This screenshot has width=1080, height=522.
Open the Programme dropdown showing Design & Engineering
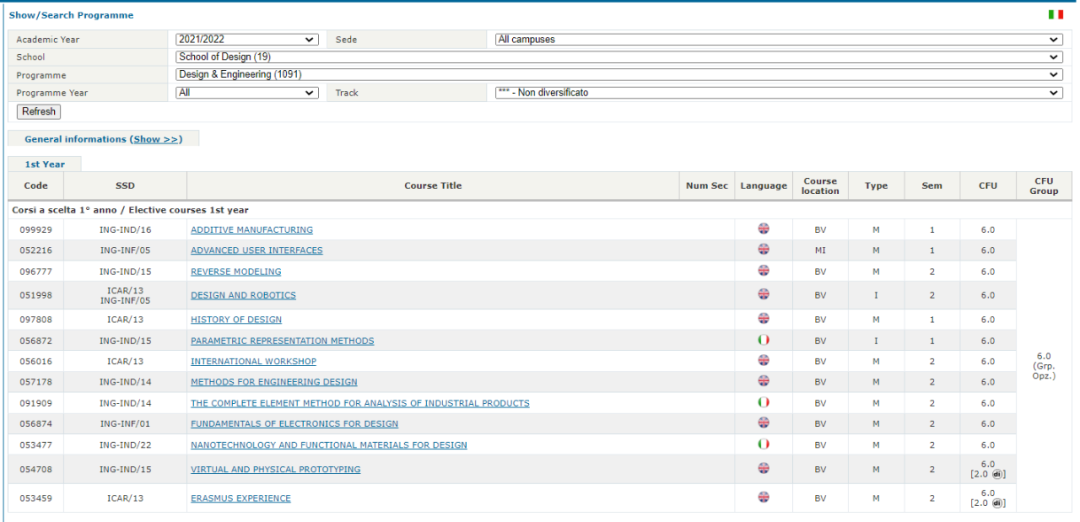617,74
